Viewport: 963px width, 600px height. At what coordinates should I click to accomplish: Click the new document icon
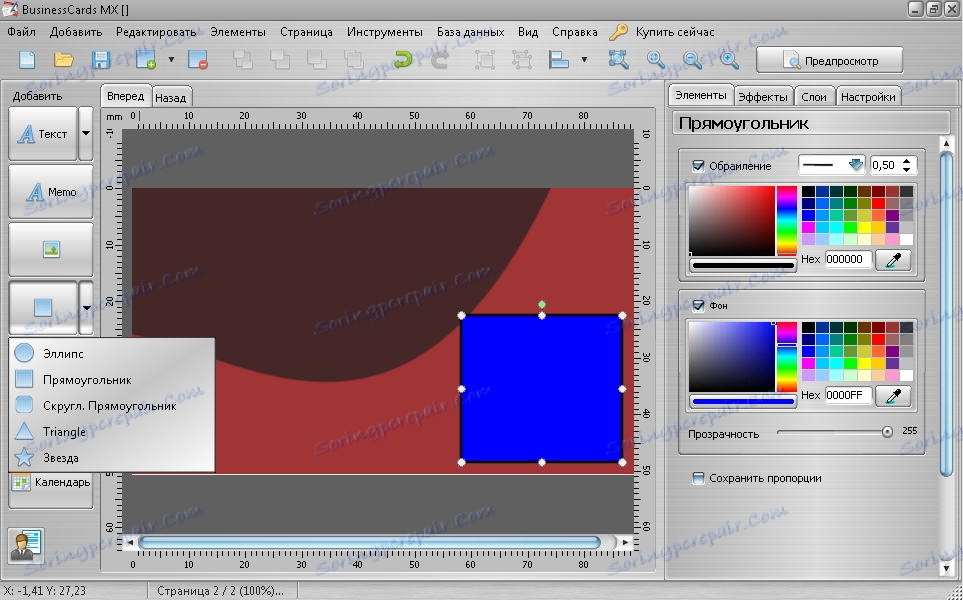pyautogui.click(x=27, y=60)
